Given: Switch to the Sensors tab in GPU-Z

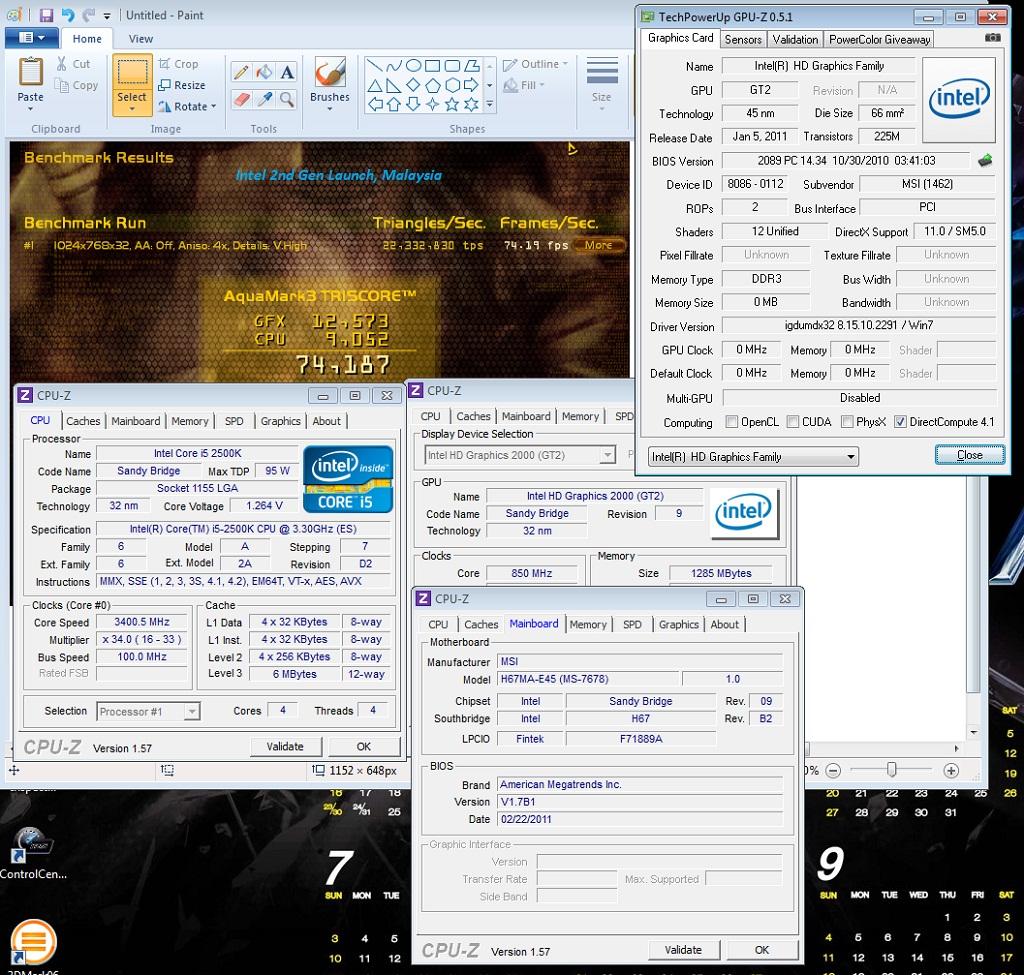Looking at the screenshot, I should click(x=743, y=39).
